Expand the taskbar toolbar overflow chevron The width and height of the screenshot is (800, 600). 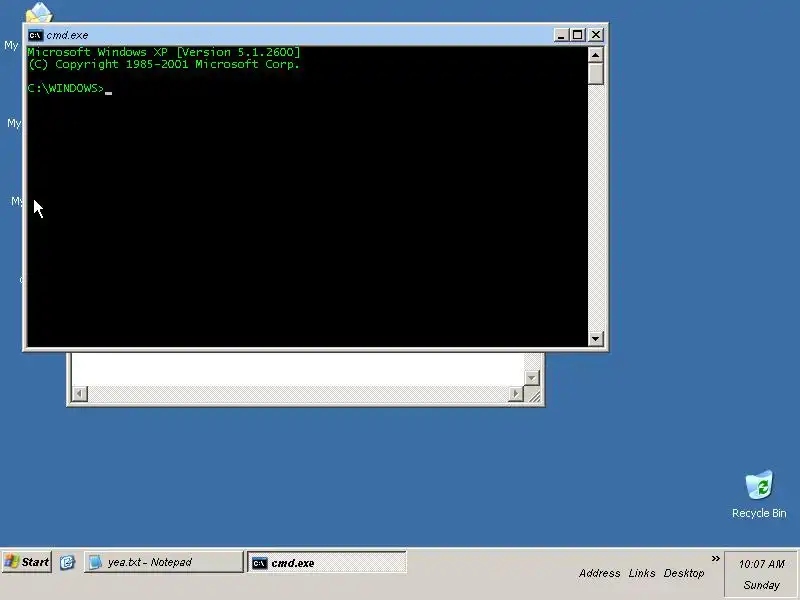pos(715,559)
